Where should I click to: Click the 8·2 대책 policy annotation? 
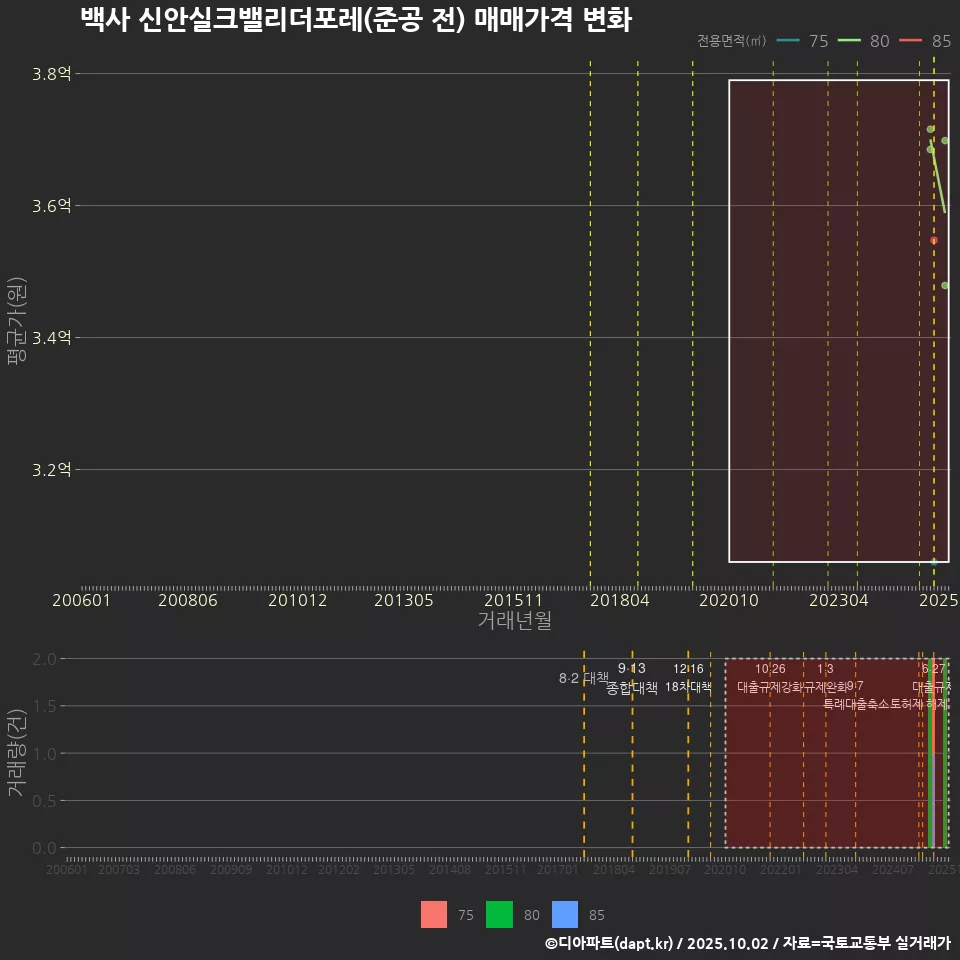pos(583,678)
